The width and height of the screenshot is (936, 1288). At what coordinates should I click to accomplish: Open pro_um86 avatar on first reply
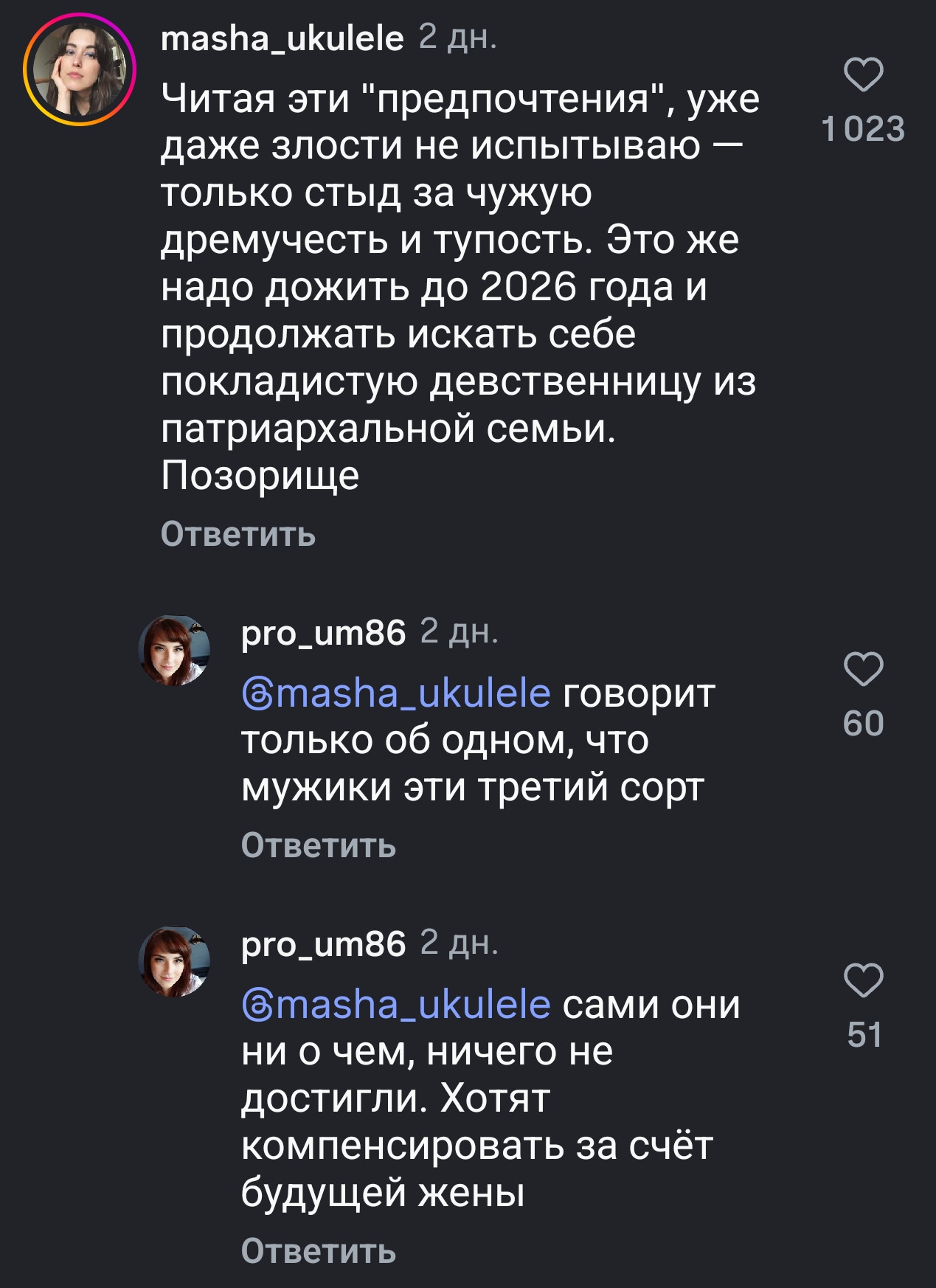coord(175,651)
